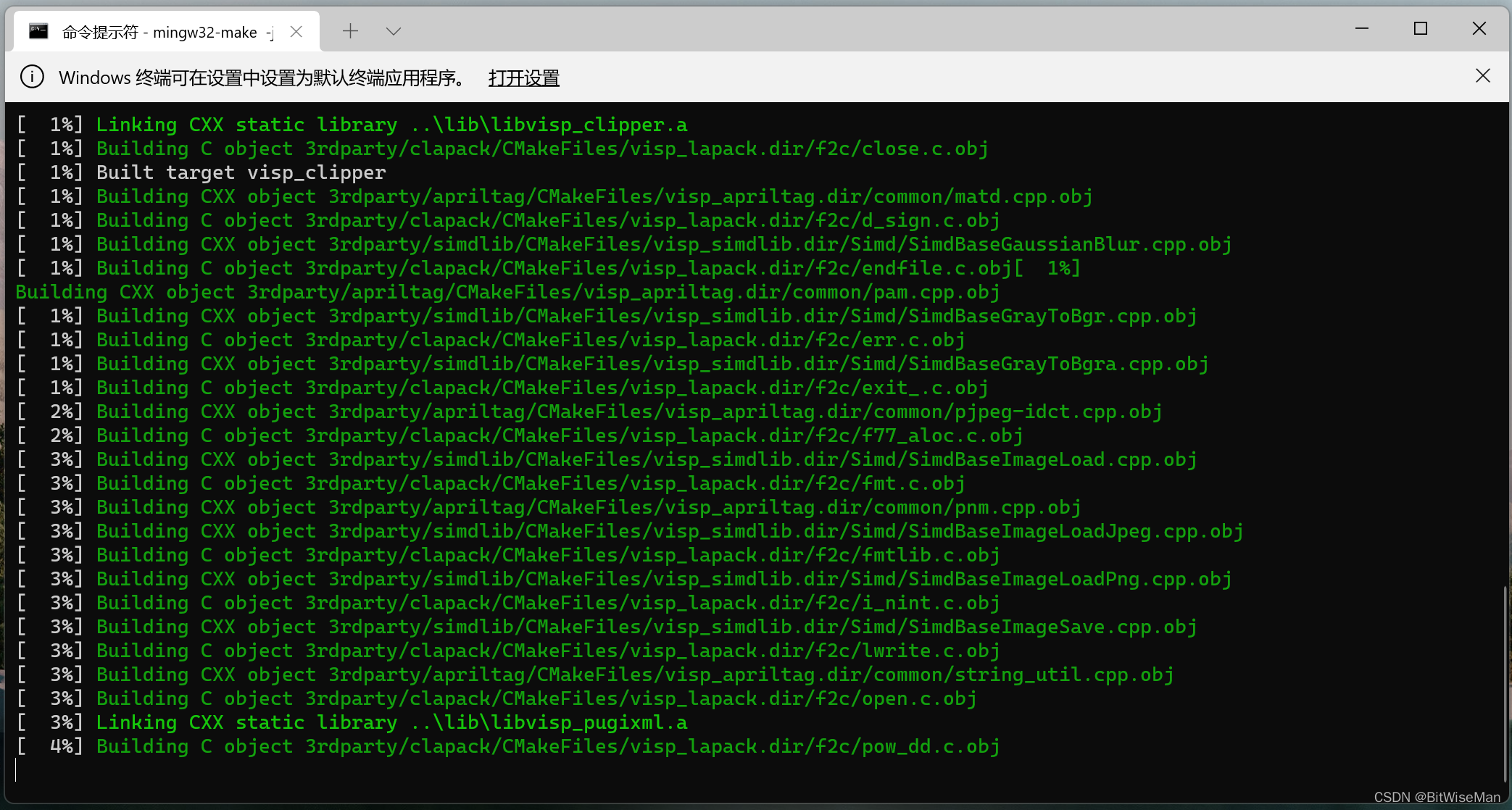Screen dimensions: 1512x810
Task: Minimize the terminal window
Action: click(x=1362, y=28)
